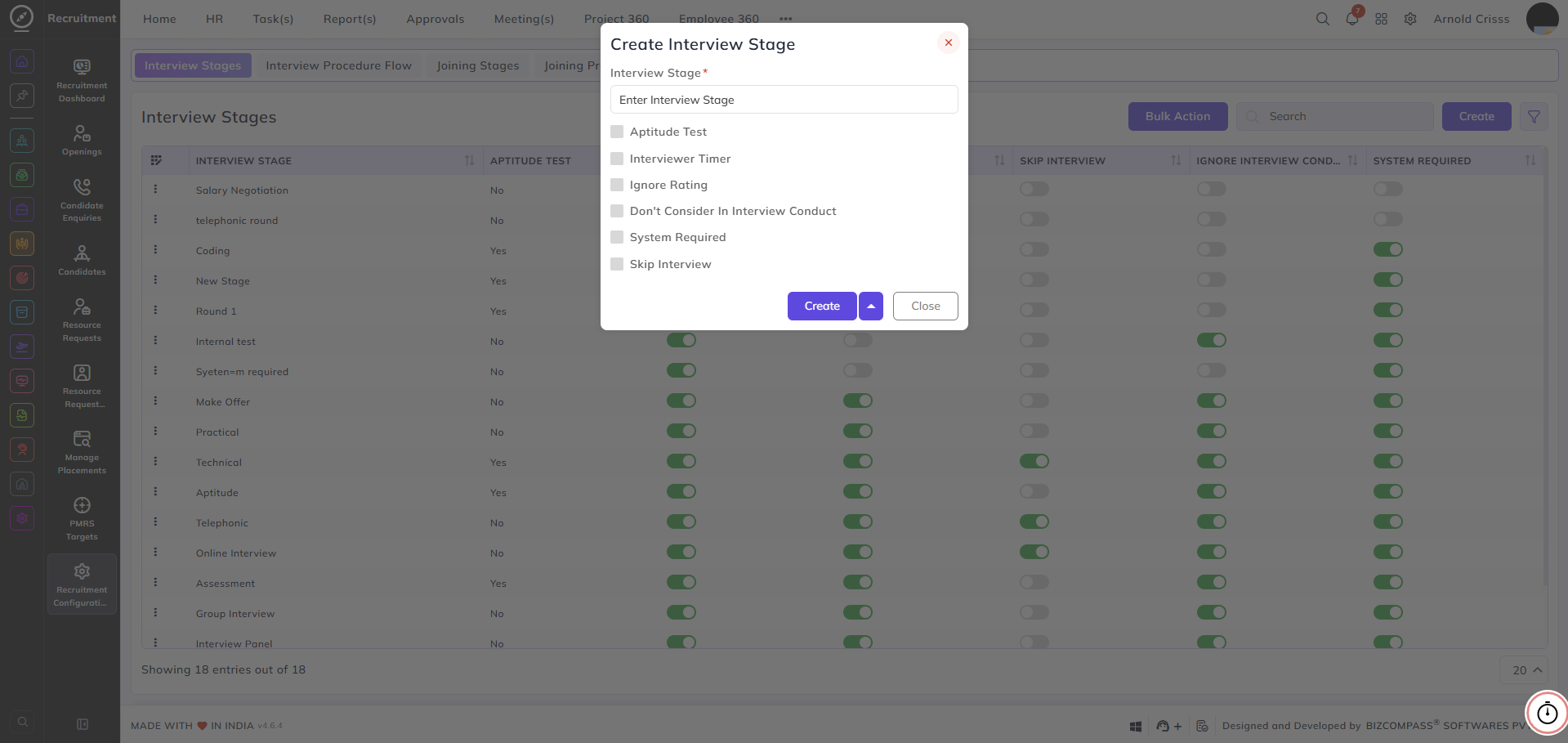Toggle System Required for the Coding row
1568x743 pixels.
pyautogui.click(x=1387, y=249)
